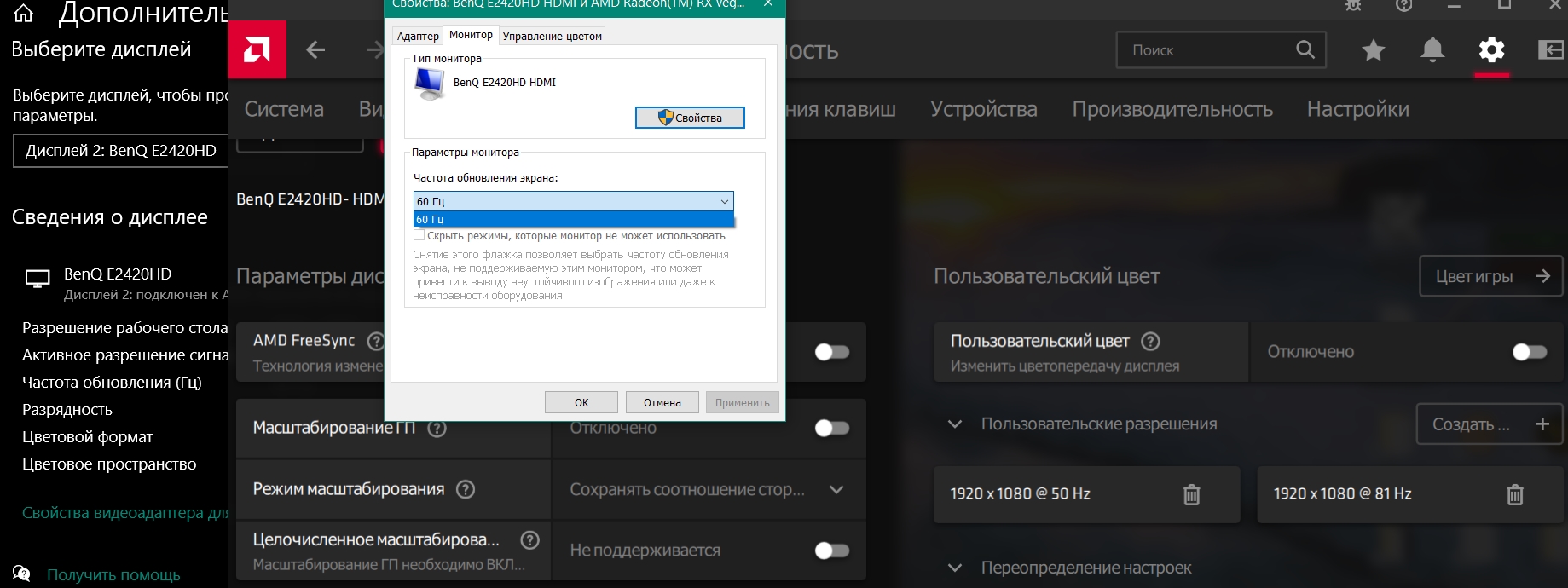This screenshot has height=588, width=1568.
Task: Click the BenQ E2420HD monitor icon in Settings
Action: (38, 279)
